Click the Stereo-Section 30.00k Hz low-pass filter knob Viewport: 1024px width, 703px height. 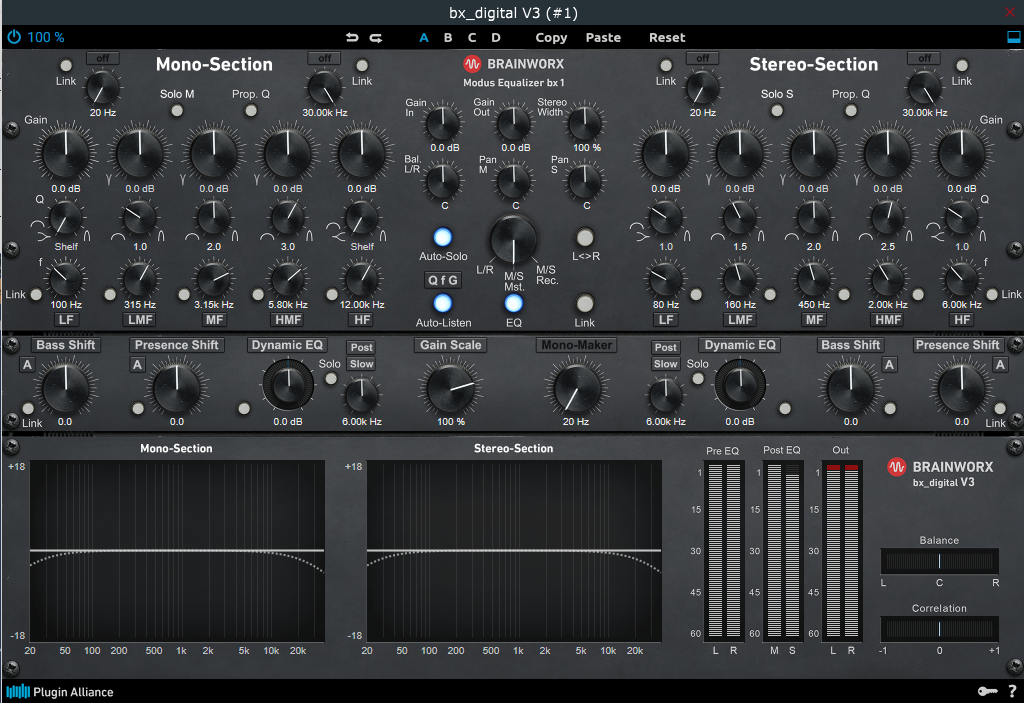[x=925, y=88]
